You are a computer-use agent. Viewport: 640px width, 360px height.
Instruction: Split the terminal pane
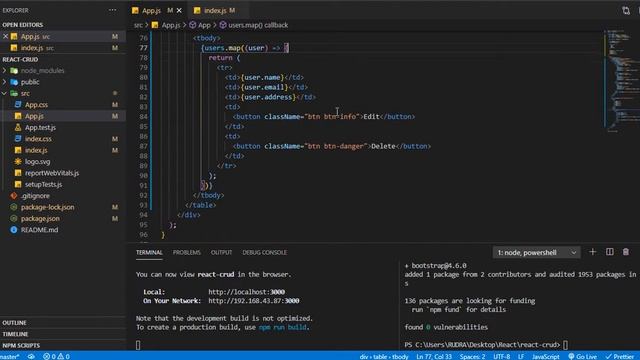tap(609, 252)
